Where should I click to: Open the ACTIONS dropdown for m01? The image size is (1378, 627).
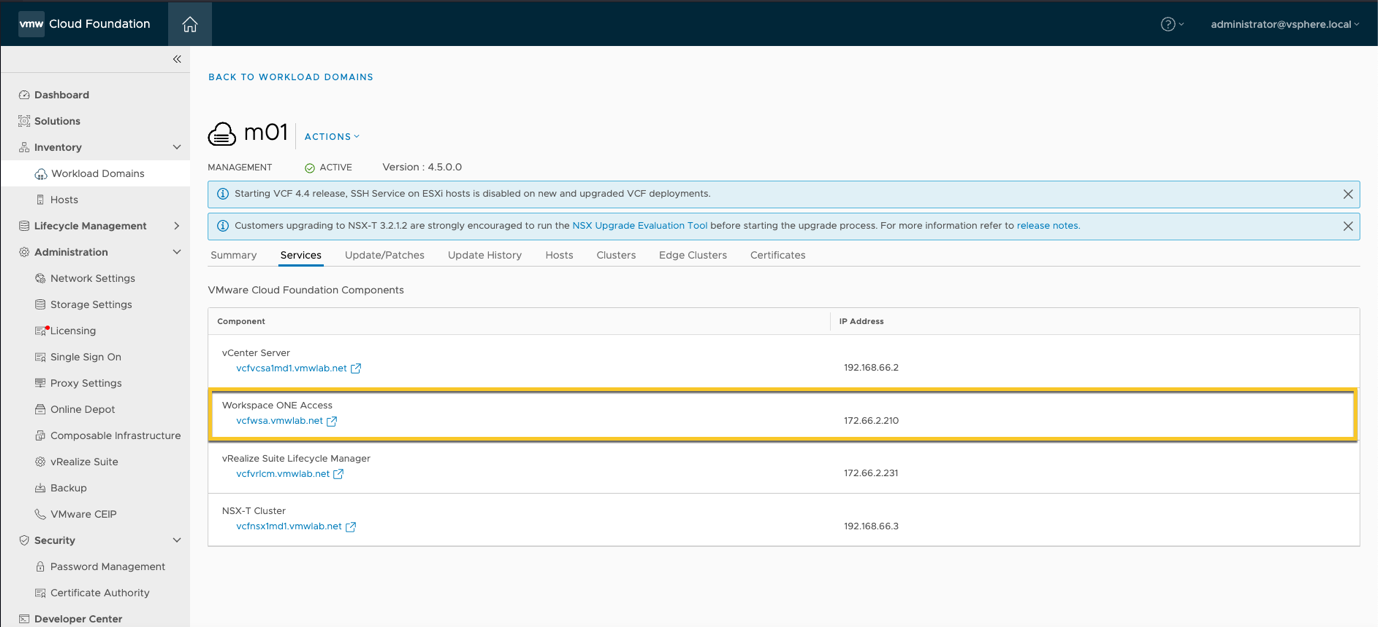point(332,137)
